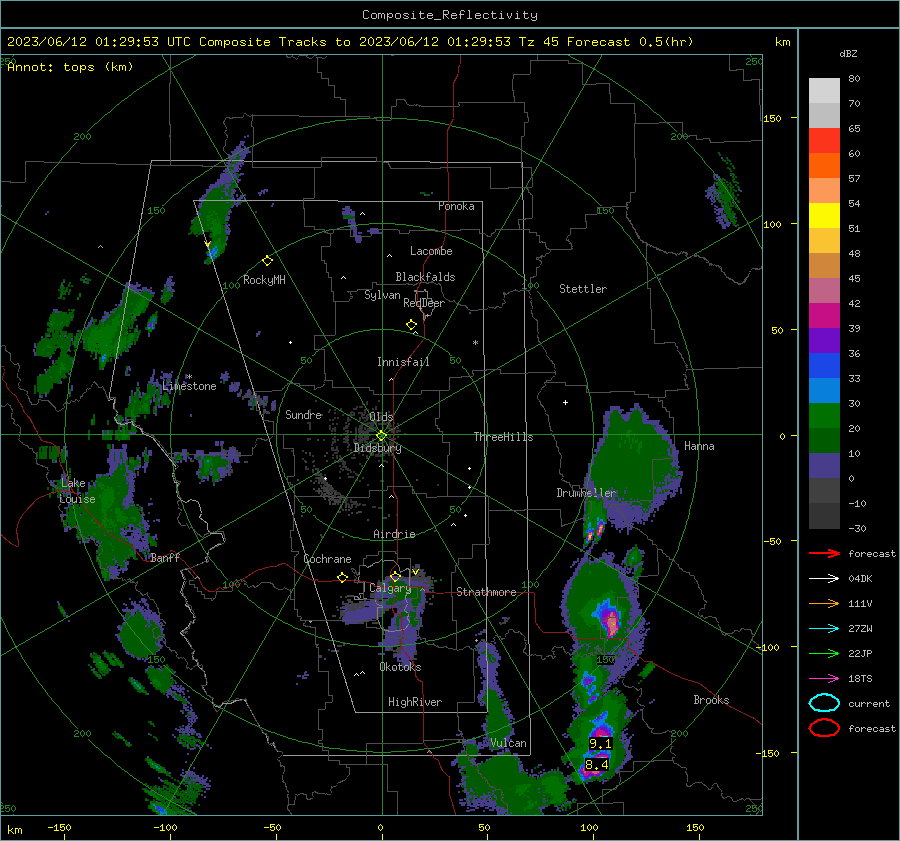Click the yellow diamond marker near RedDeer

tap(412, 325)
